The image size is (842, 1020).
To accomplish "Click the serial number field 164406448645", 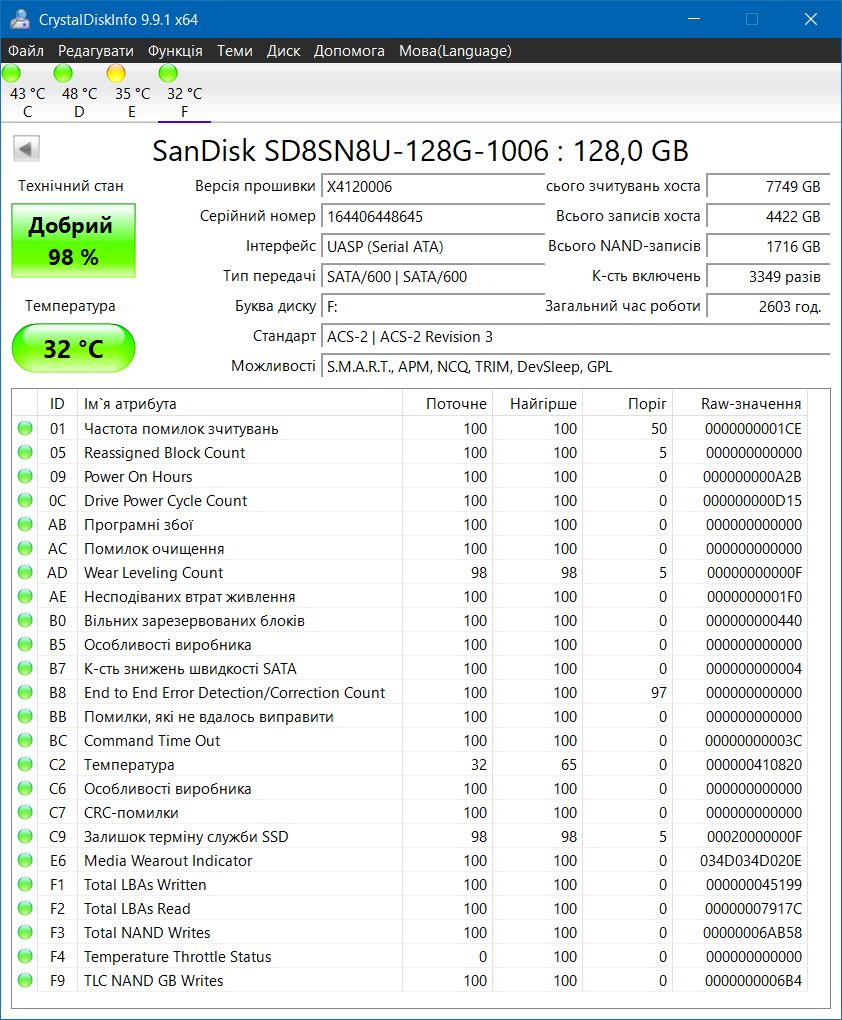I will 433,217.
